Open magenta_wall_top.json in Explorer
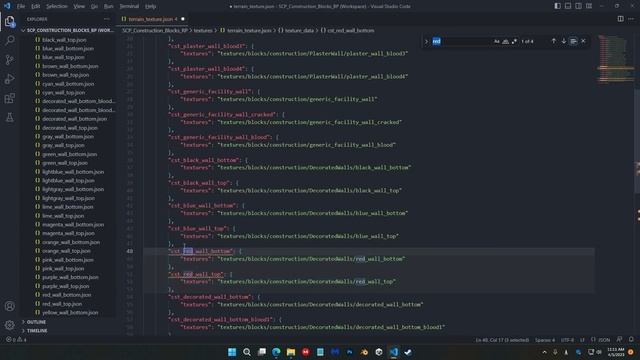640x360 pixels. [68, 233]
